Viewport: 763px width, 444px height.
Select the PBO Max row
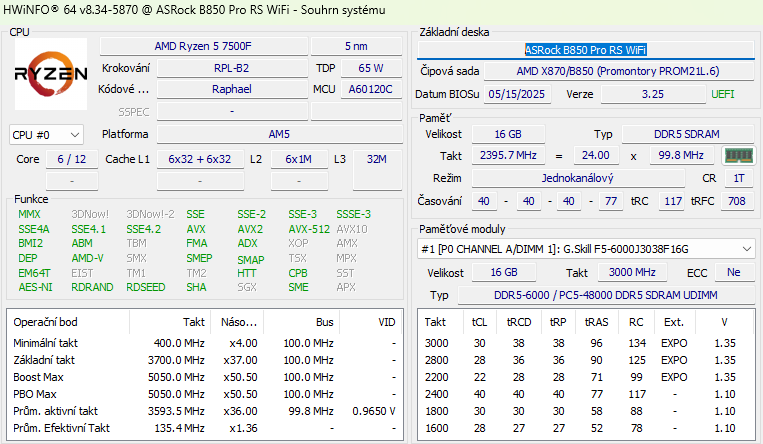tap(205, 394)
